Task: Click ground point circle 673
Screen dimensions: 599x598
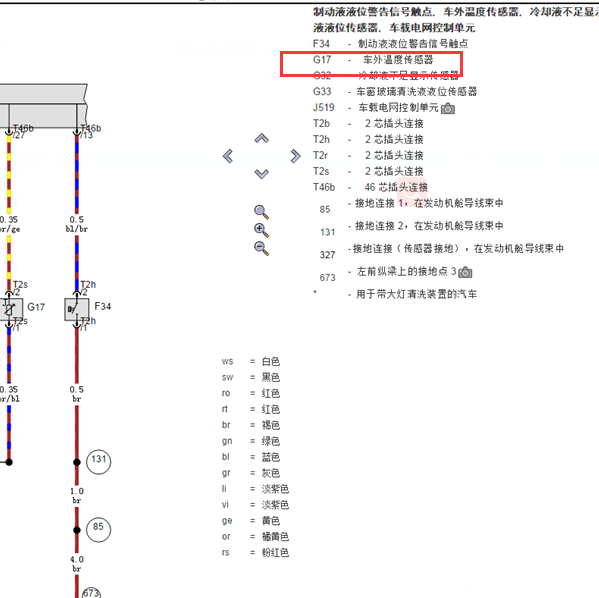Action: [91, 592]
